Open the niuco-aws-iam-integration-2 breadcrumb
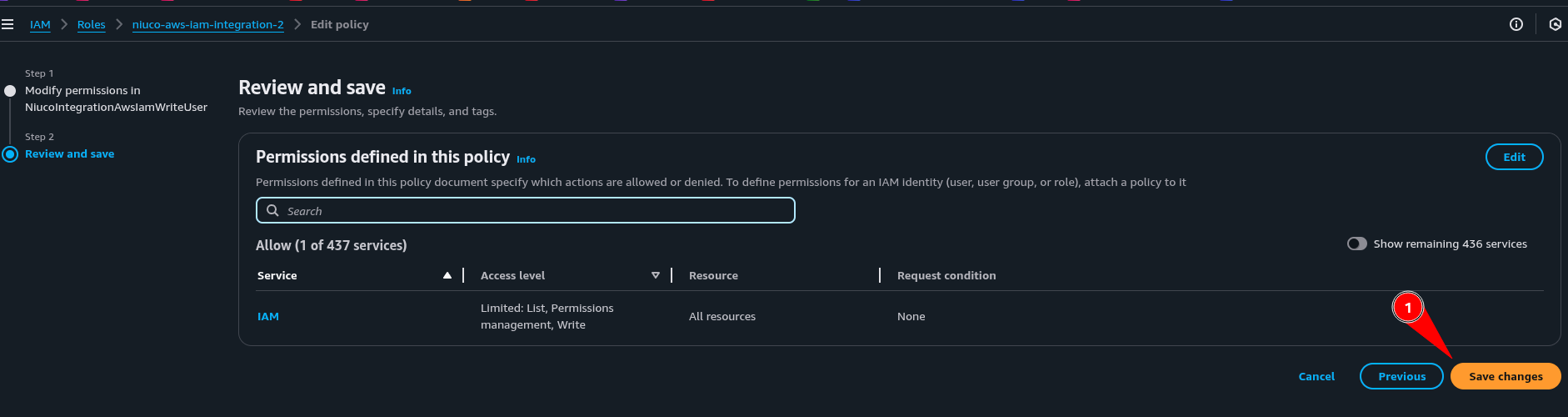The width and height of the screenshot is (1568, 417). tap(208, 25)
